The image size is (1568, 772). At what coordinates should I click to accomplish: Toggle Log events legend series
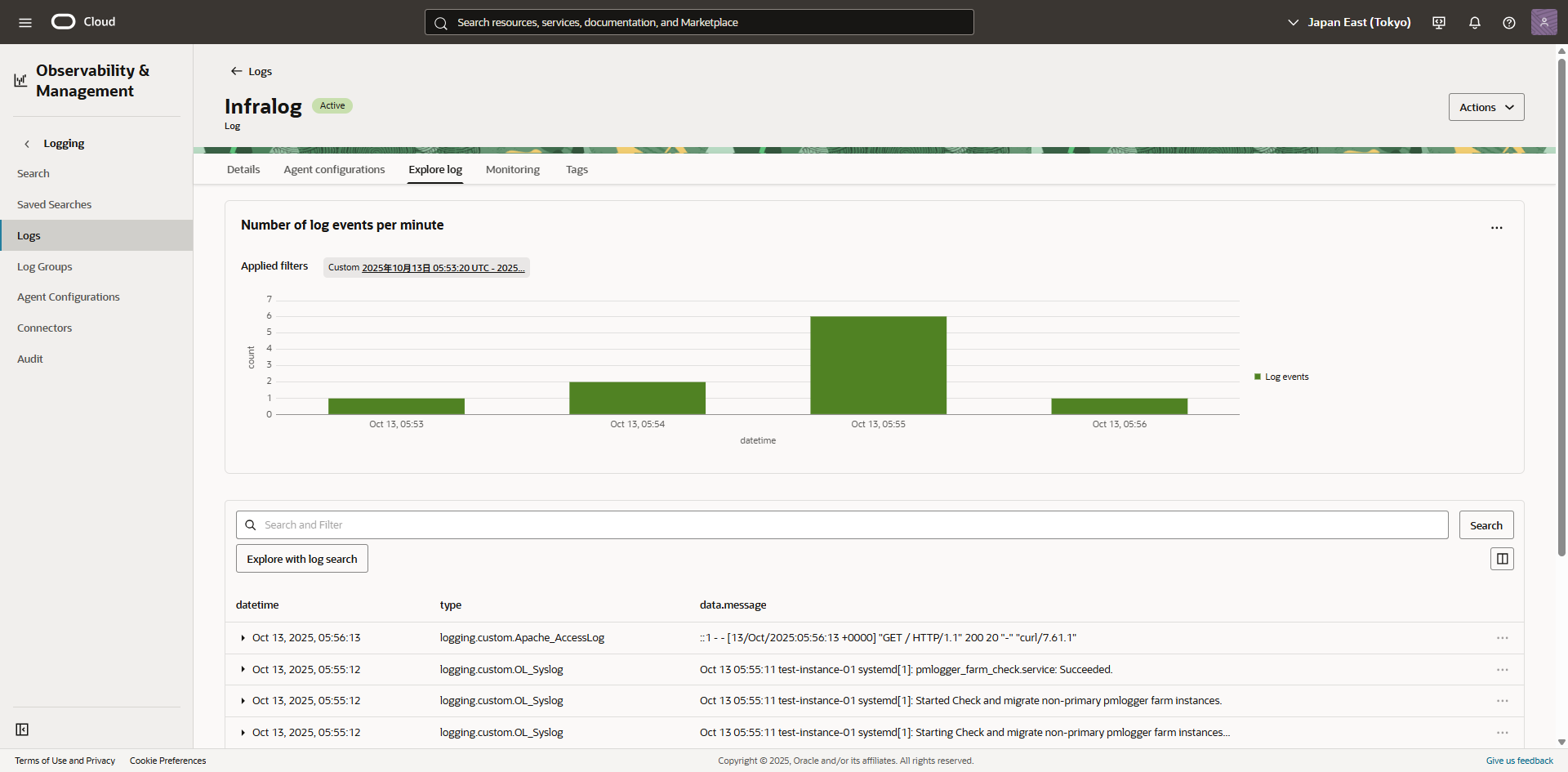pos(1281,377)
